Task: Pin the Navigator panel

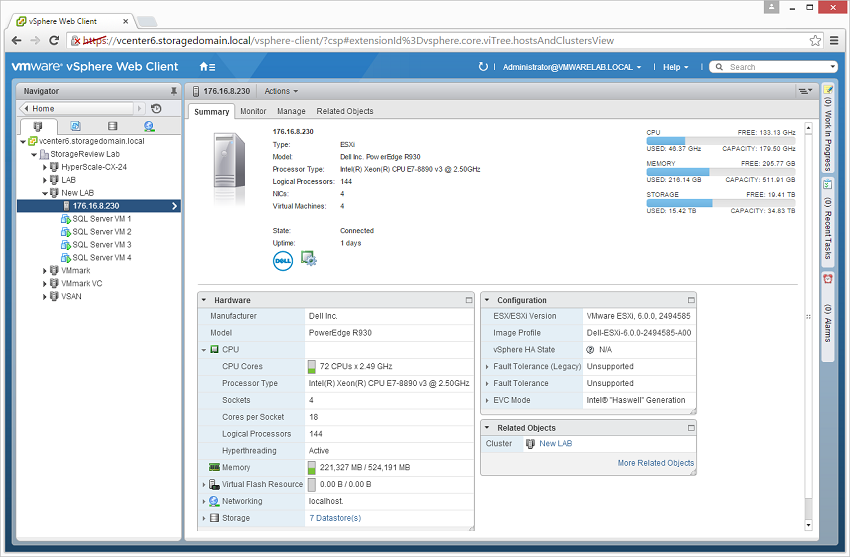Action: pos(173,91)
